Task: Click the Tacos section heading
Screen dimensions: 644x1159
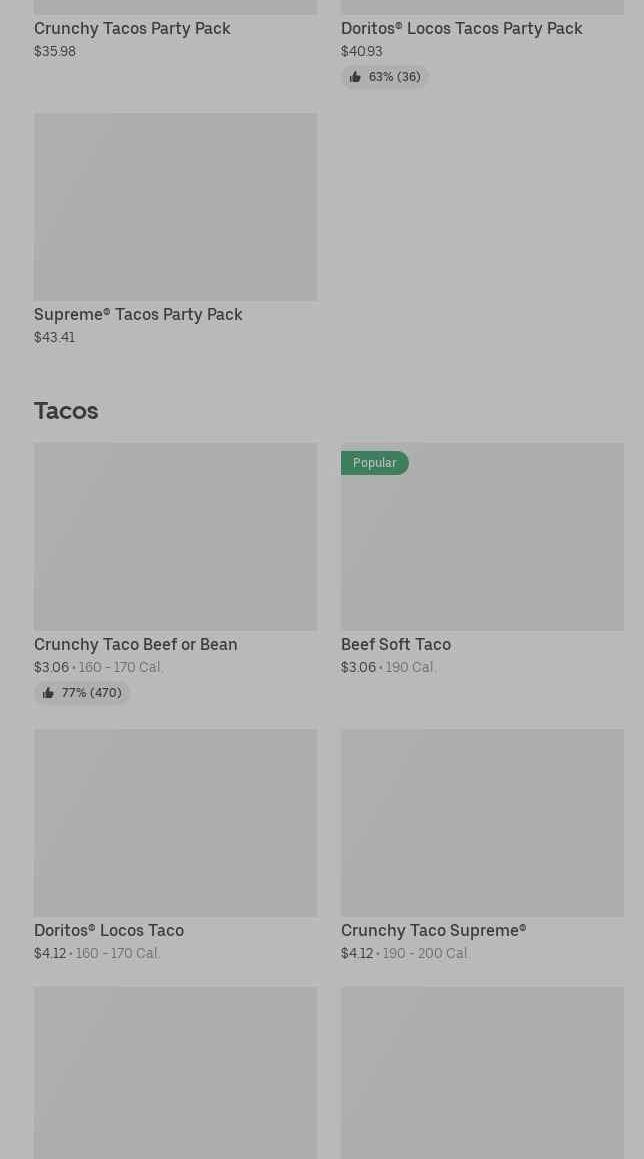Action: 66,411
